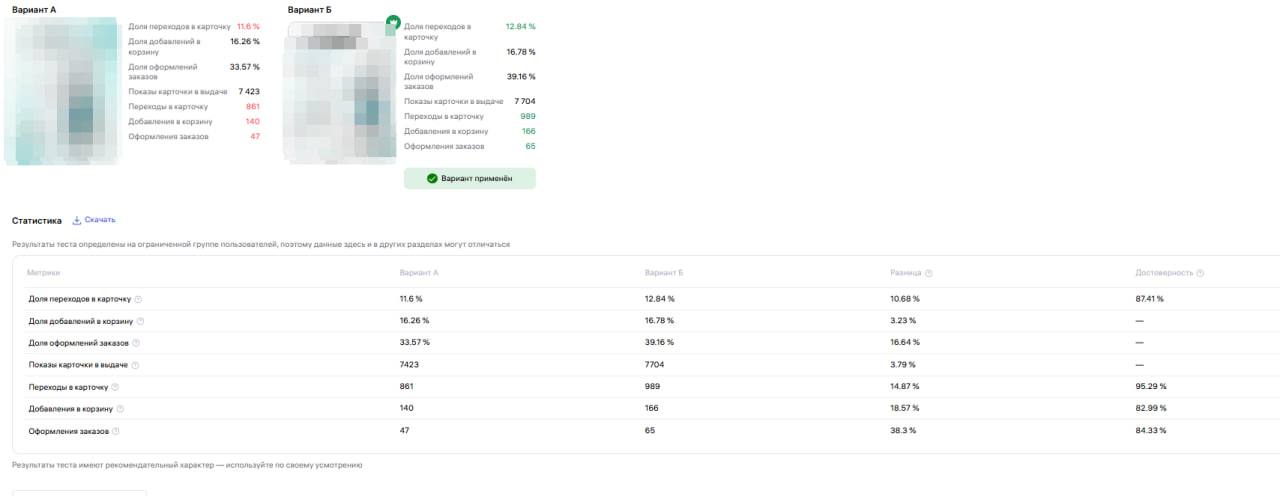Click the red 861 value in Вариант А summary
The height and width of the screenshot is (496, 1280).
pos(252,106)
